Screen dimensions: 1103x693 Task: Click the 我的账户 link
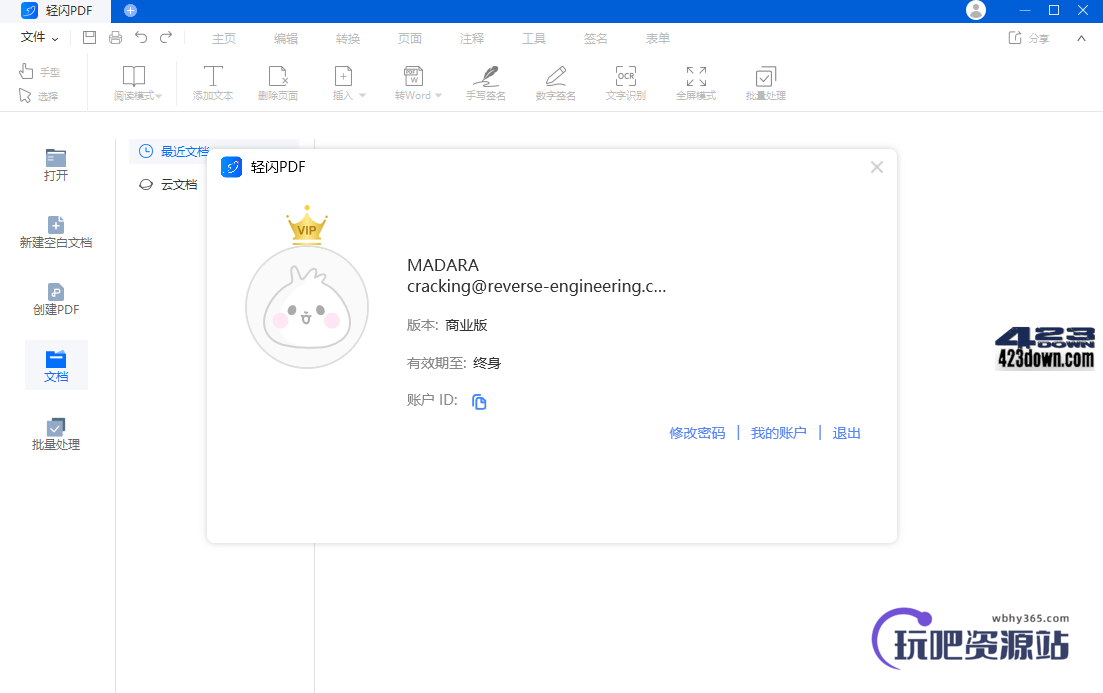point(779,433)
